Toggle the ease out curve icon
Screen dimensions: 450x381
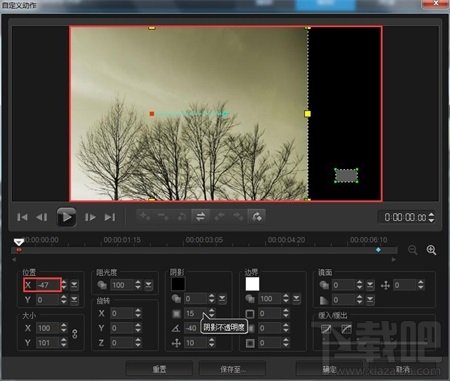point(347,330)
